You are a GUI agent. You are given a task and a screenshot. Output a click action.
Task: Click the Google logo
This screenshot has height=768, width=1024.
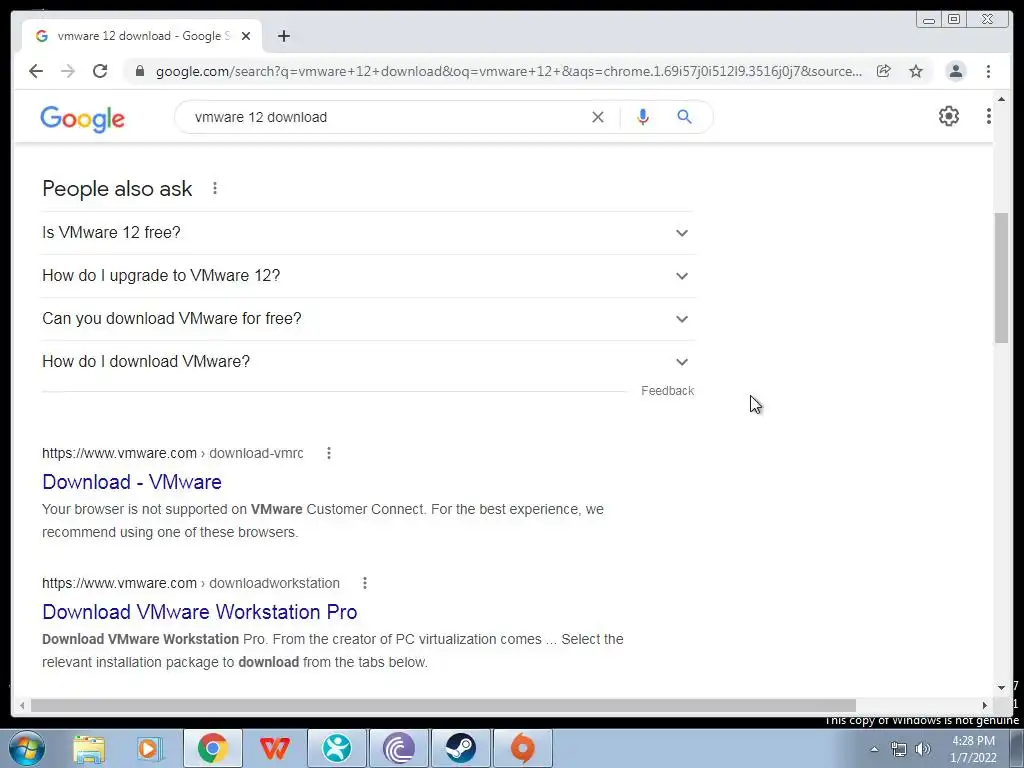click(x=82, y=118)
